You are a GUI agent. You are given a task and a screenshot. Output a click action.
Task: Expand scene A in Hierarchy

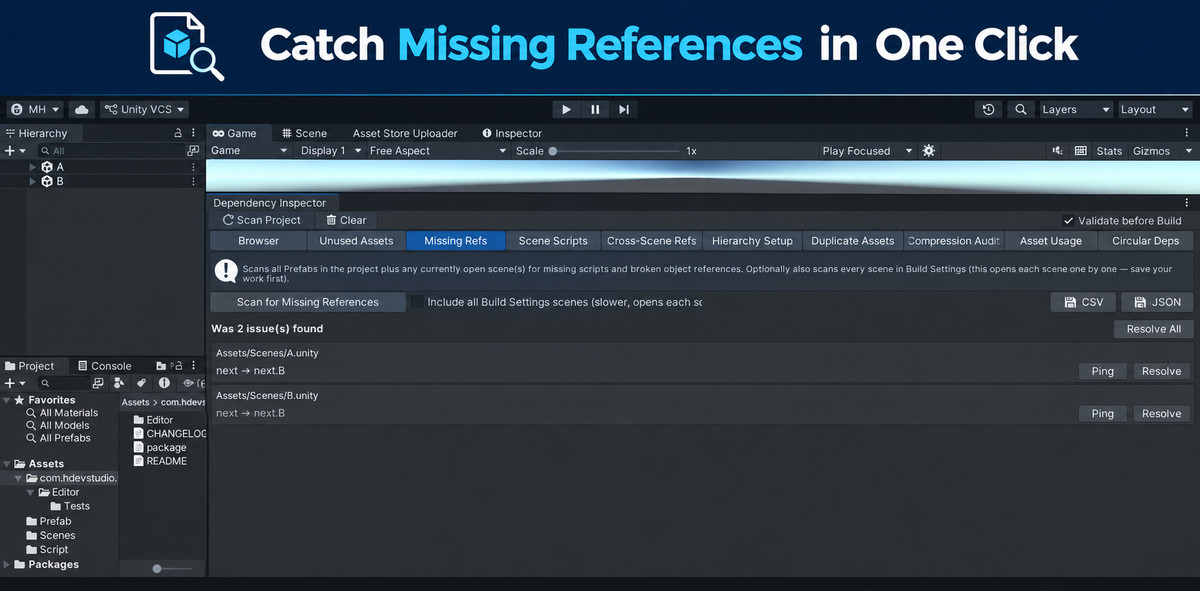tap(33, 167)
